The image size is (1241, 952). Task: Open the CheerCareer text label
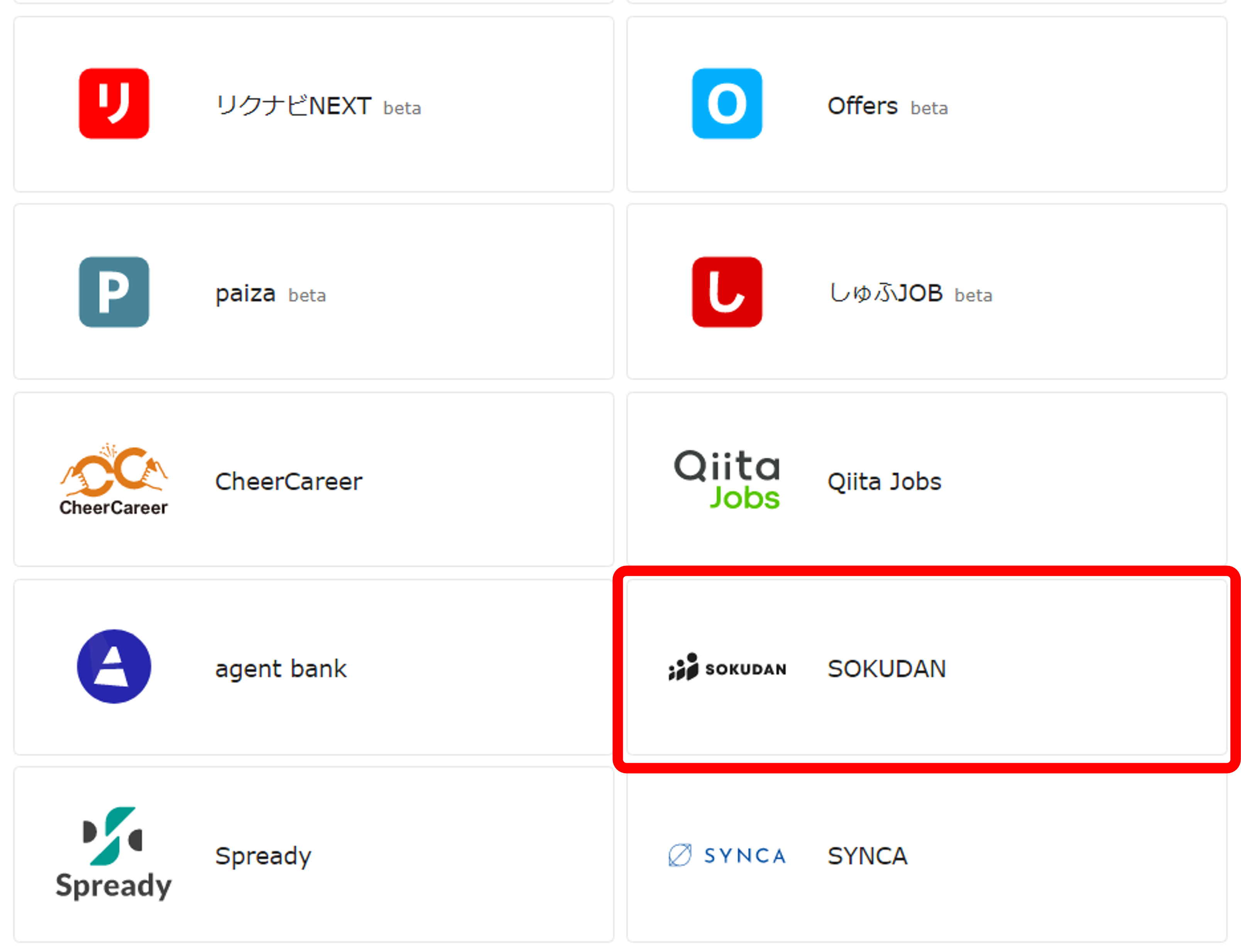coord(288,482)
